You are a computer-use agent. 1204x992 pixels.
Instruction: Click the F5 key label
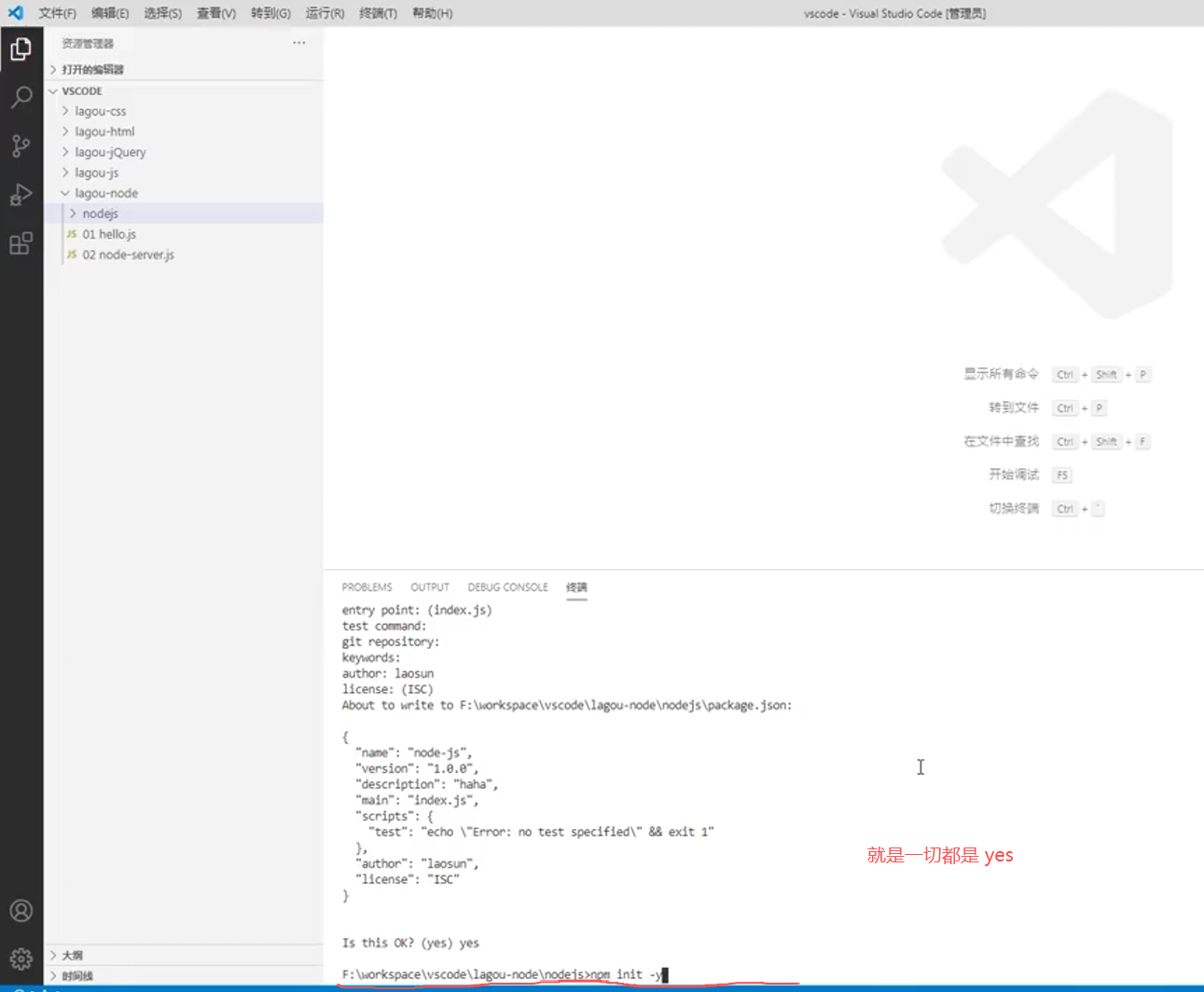[1062, 475]
